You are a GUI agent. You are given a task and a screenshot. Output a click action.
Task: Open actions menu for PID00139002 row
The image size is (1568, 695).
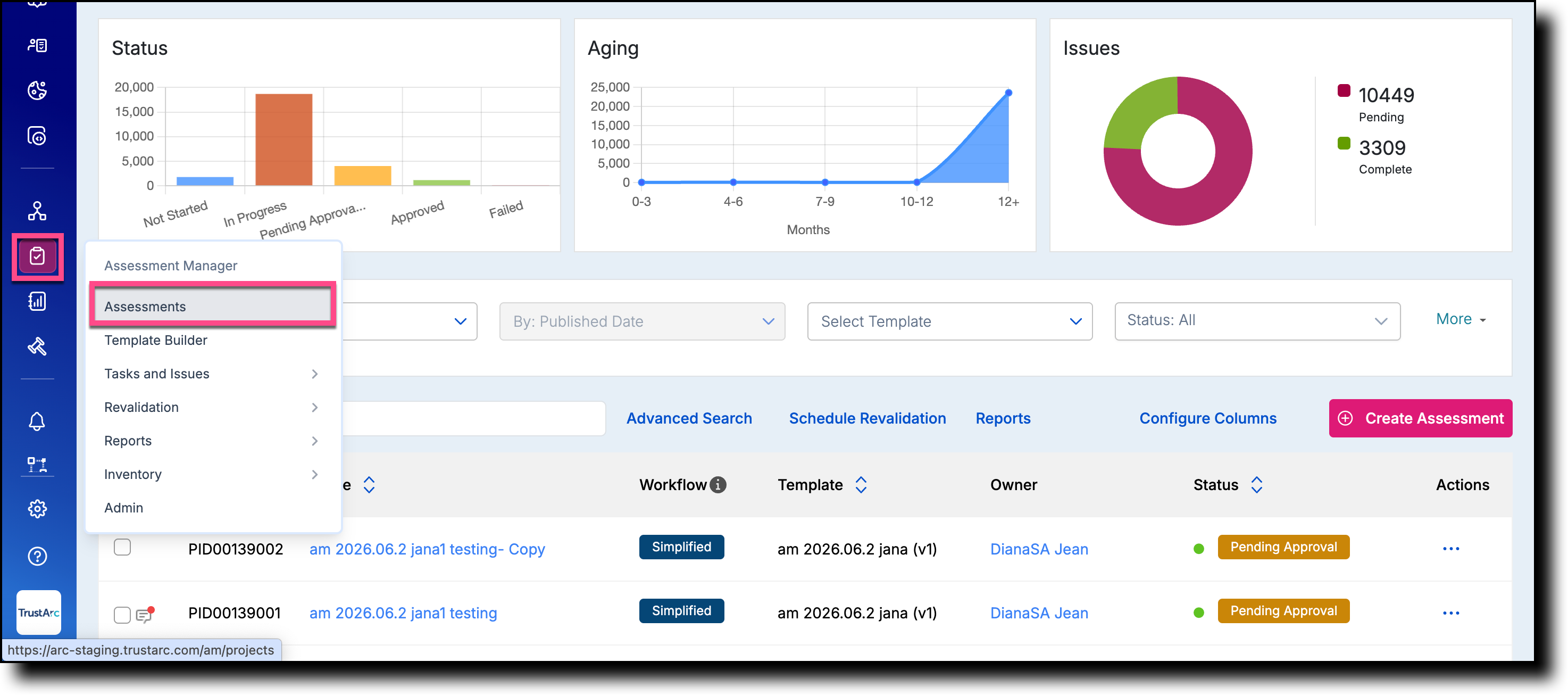click(1451, 549)
